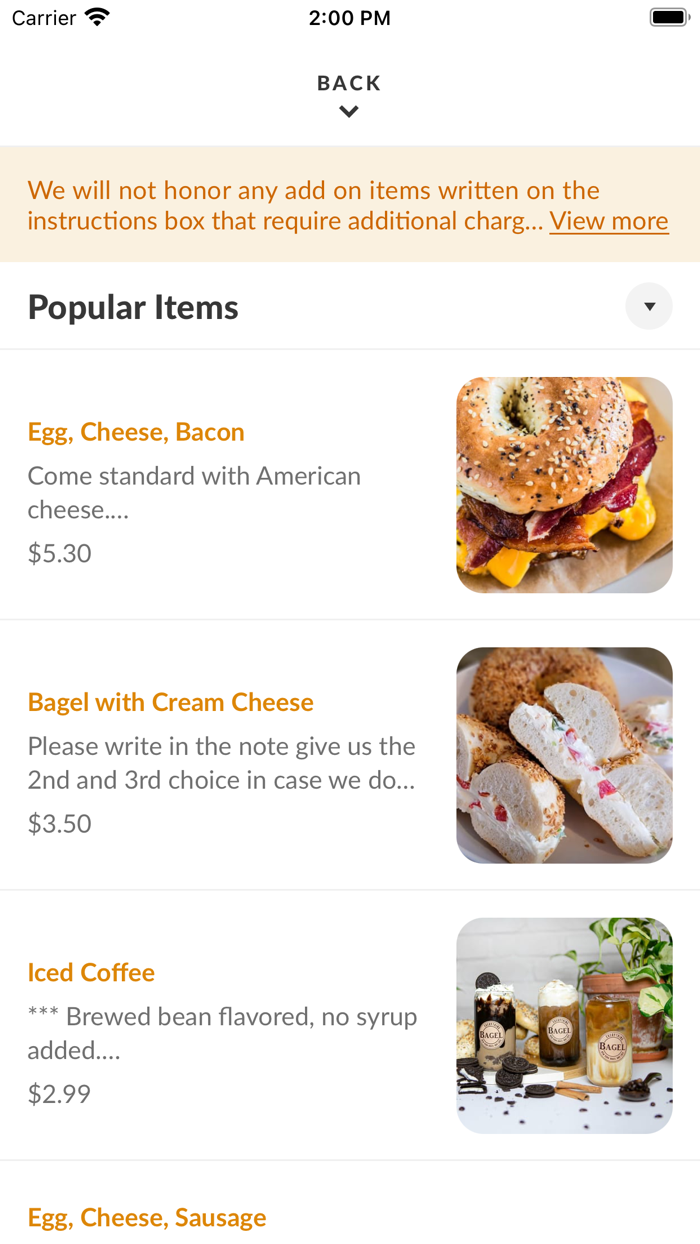Open the Popular Items dropdown arrow
Image resolution: width=700 pixels, height=1244 pixels.
649,306
